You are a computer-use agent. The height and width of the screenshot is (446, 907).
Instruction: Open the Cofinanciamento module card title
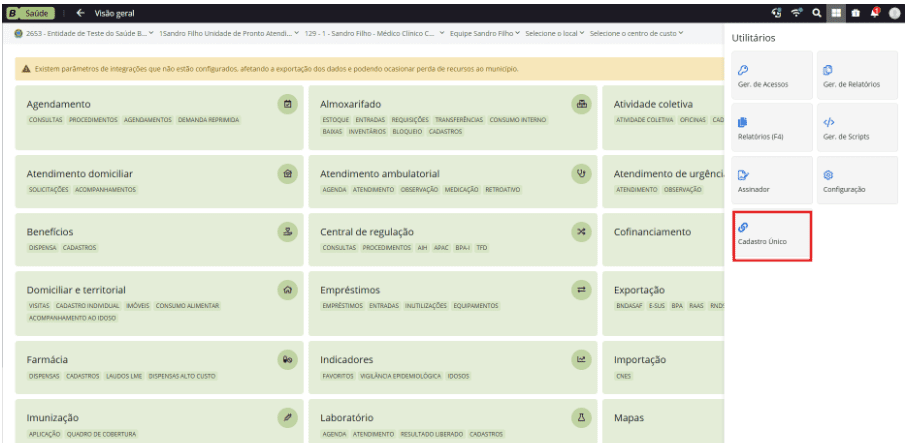click(652, 232)
